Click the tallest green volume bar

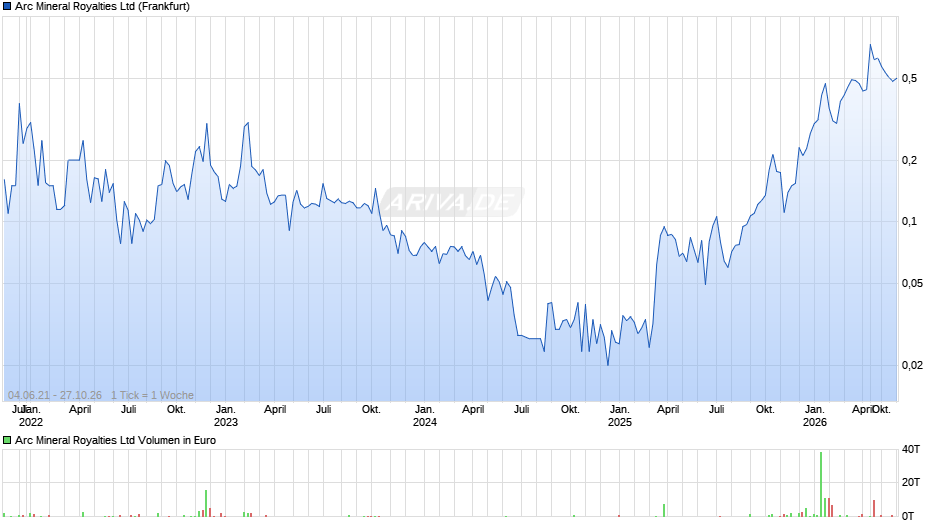[821, 484]
